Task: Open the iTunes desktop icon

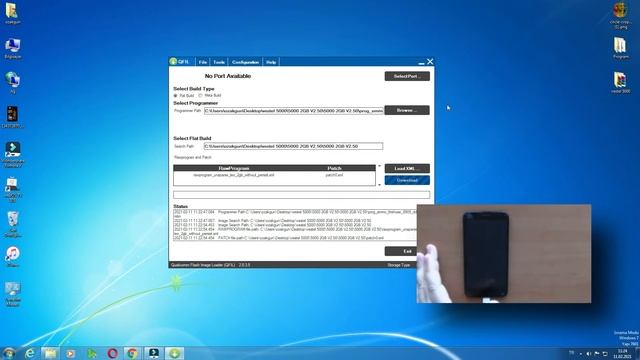Action: click(x=13, y=256)
